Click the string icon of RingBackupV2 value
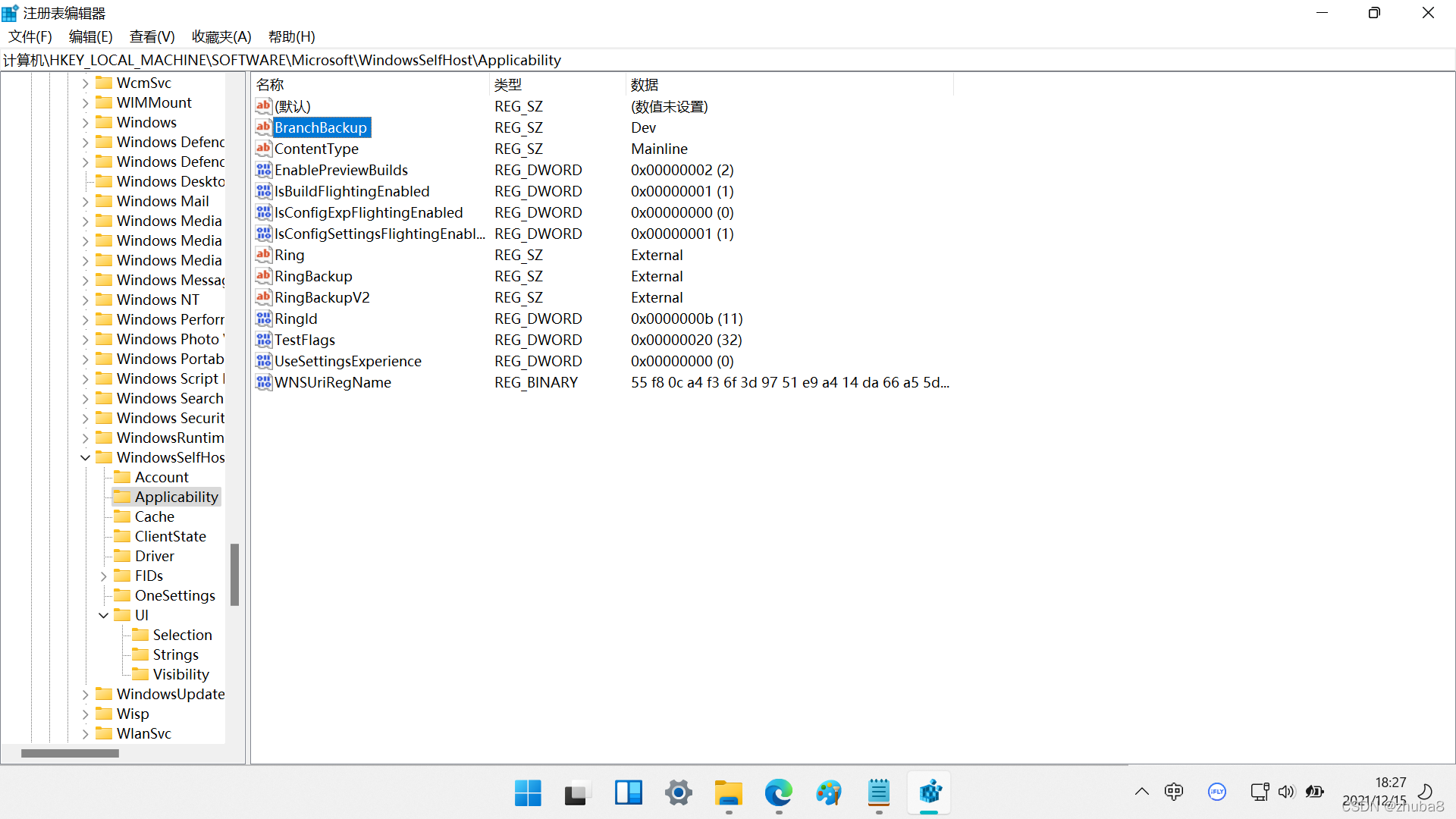 coord(263,297)
